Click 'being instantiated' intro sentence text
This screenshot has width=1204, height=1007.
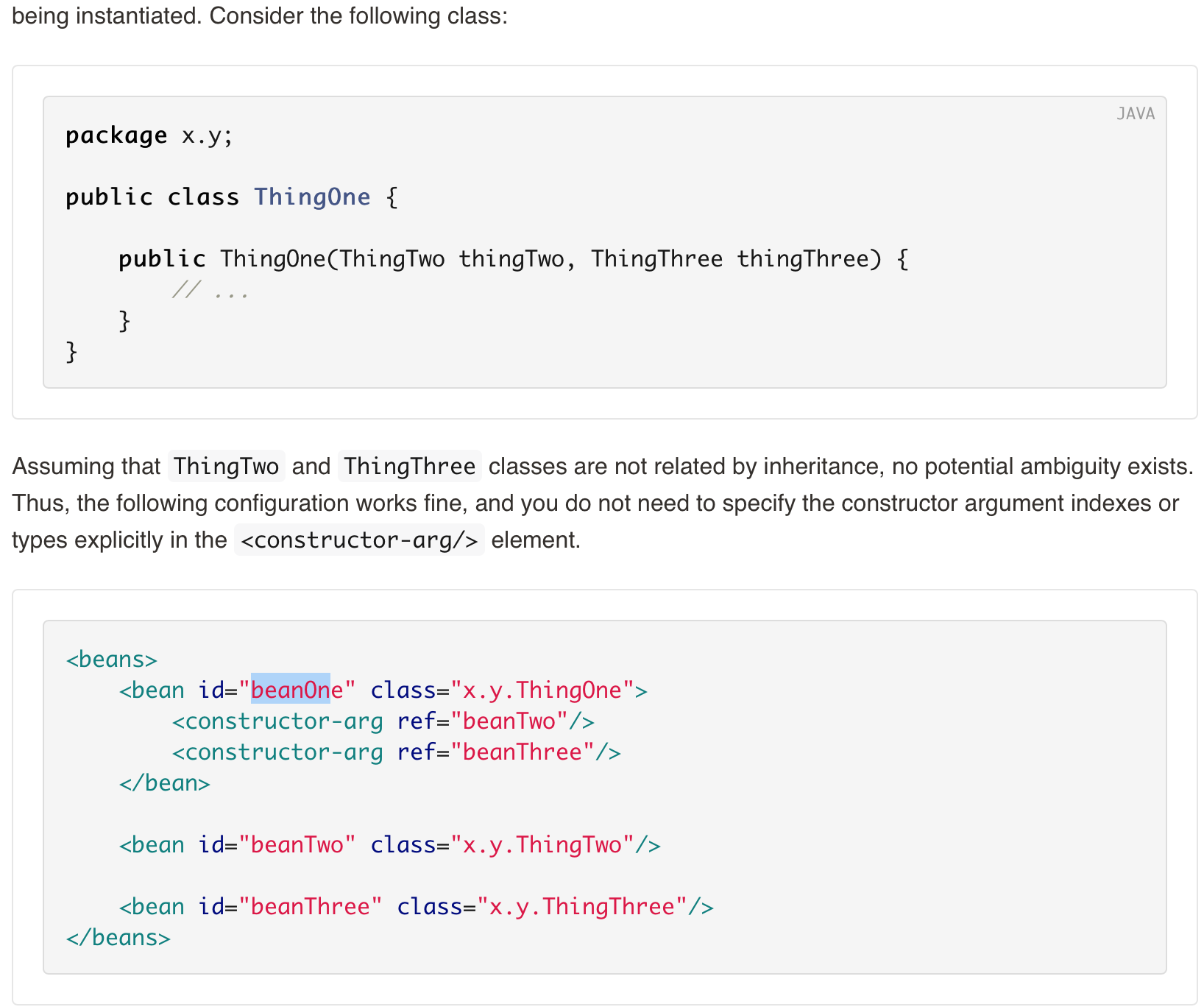coord(260,15)
